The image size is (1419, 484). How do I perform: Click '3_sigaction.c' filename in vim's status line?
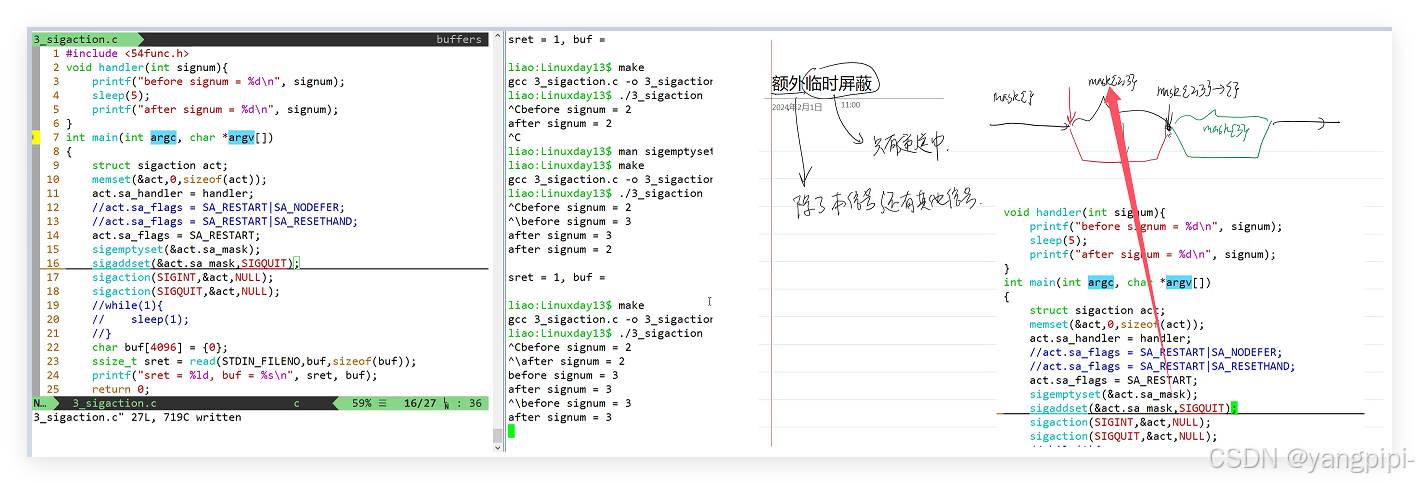pos(114,404)
